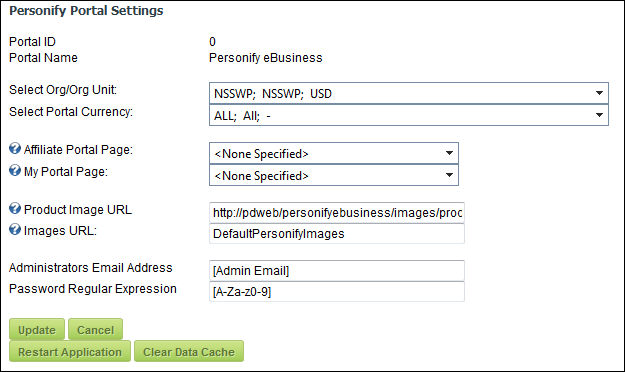Viewport: 625px width, 372px height.
Task: Click the Clear Data Cache button
Action: 189,351
